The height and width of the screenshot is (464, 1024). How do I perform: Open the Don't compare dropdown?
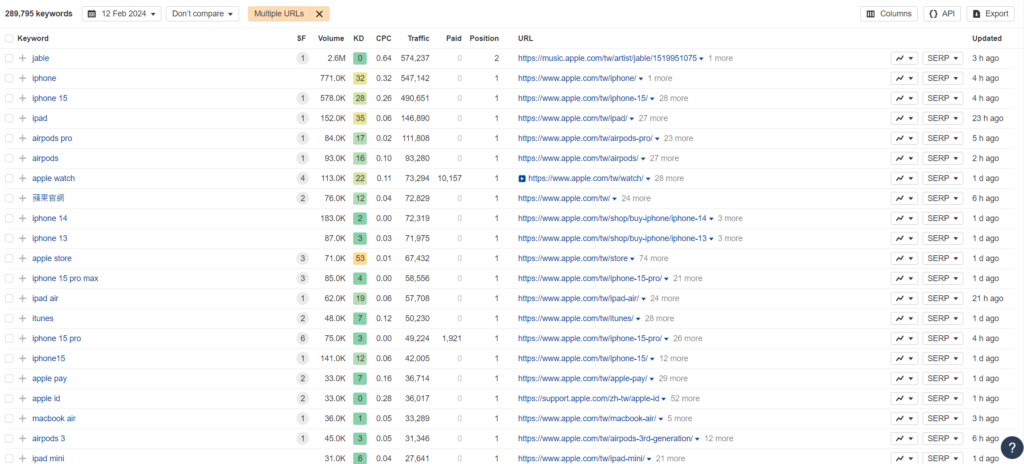202,14
